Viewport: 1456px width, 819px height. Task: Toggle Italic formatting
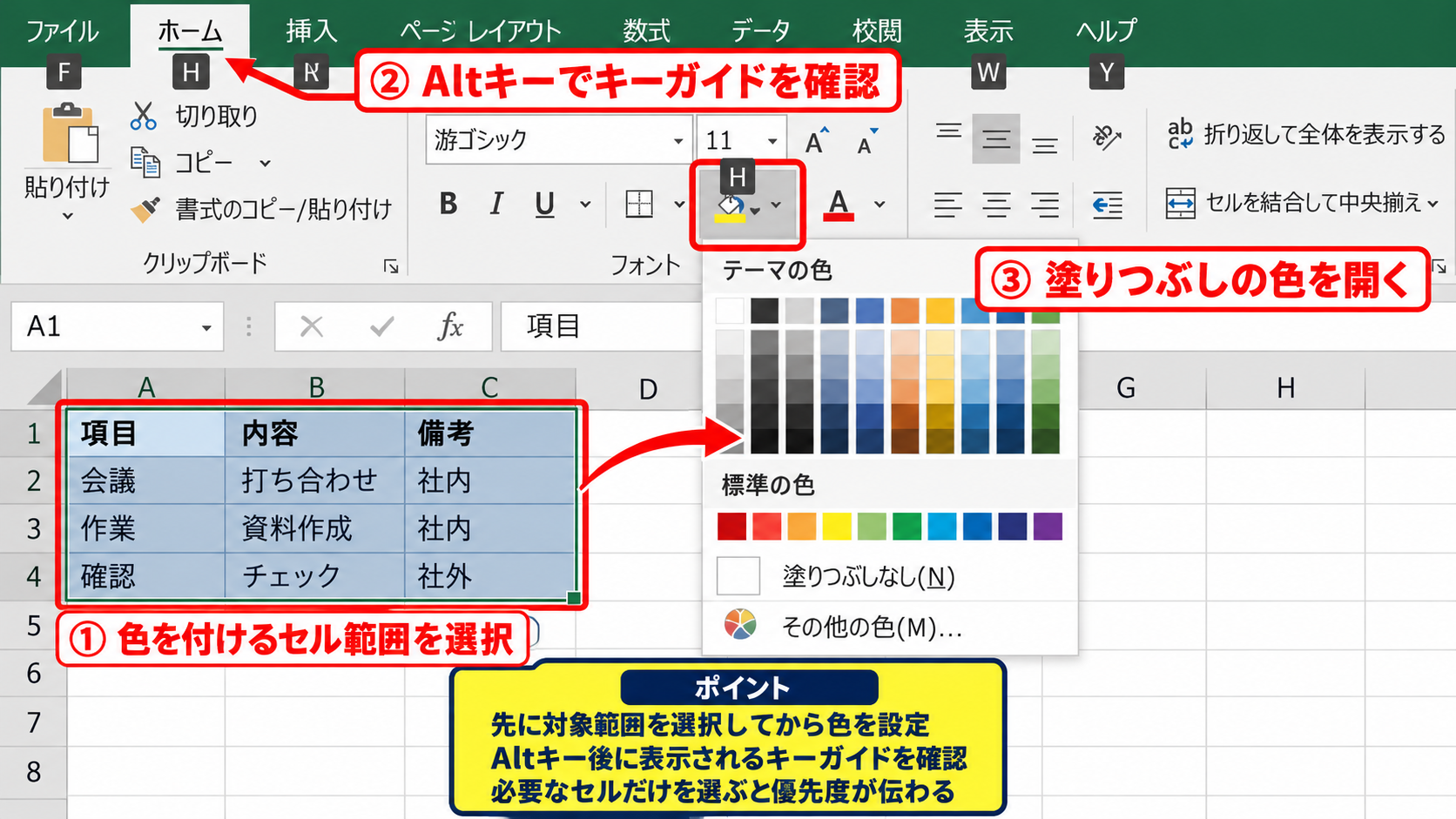point(496,205)
